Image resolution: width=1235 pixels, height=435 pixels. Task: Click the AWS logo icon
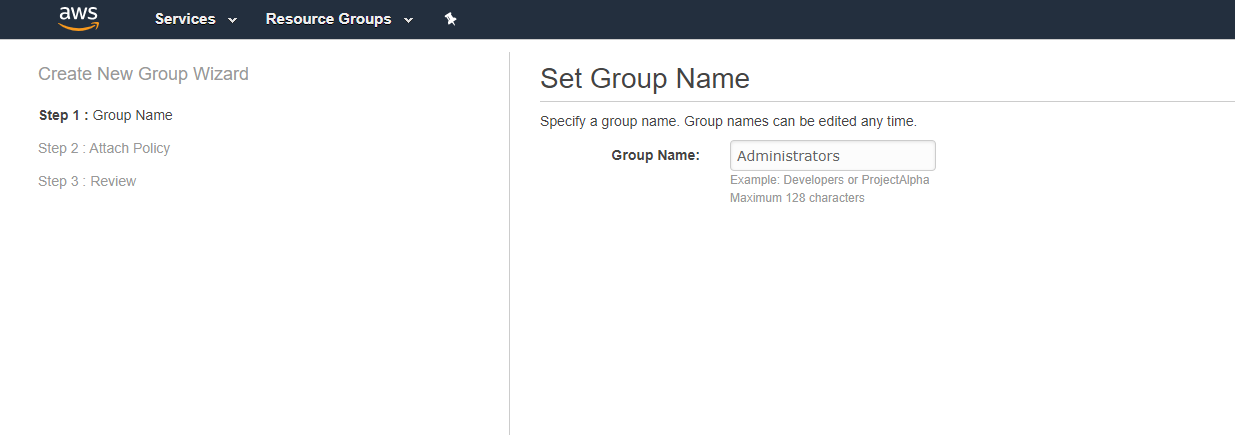tap(78, 19)
